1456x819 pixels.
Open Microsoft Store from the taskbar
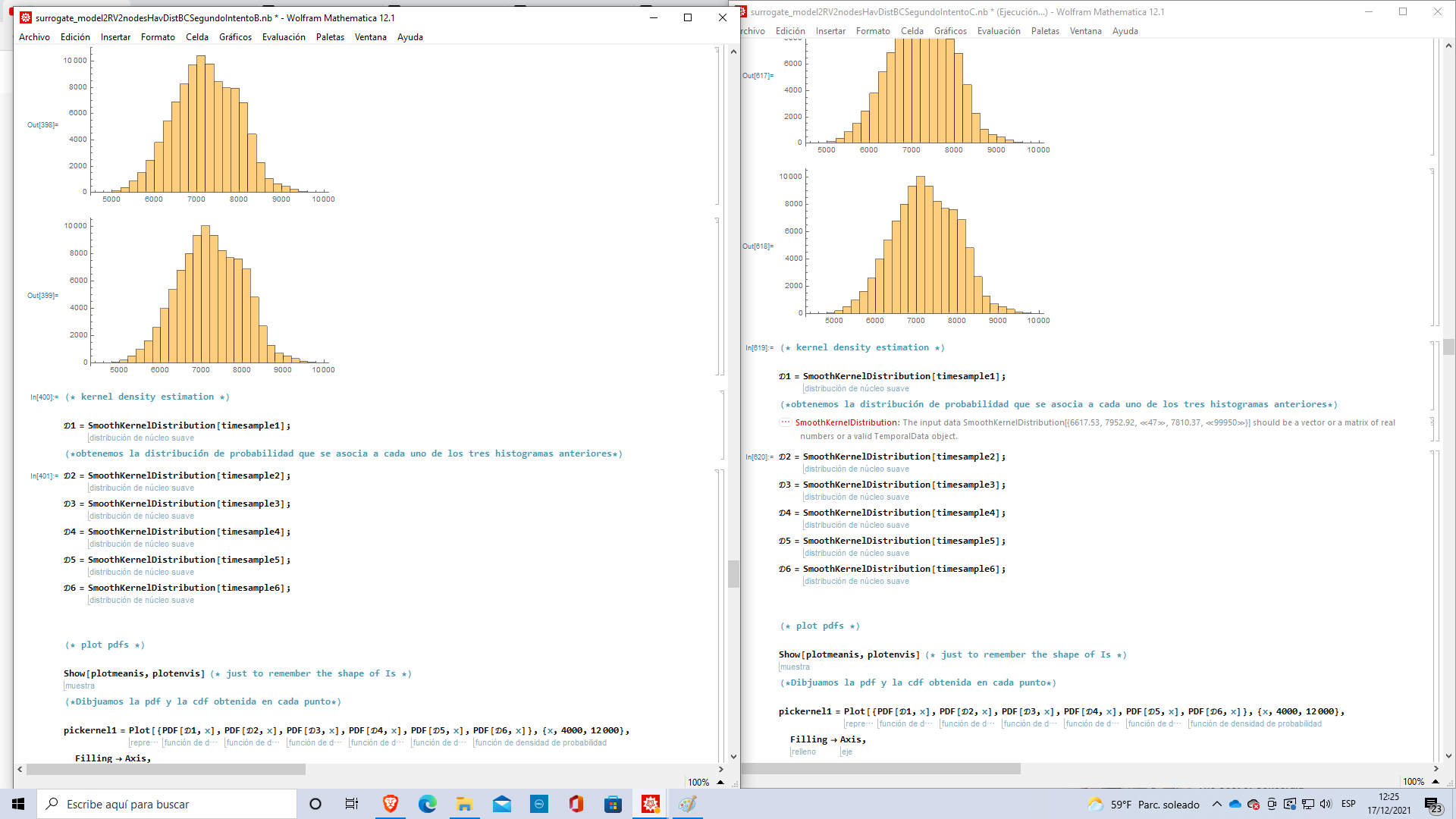click(x=613, y=804)
